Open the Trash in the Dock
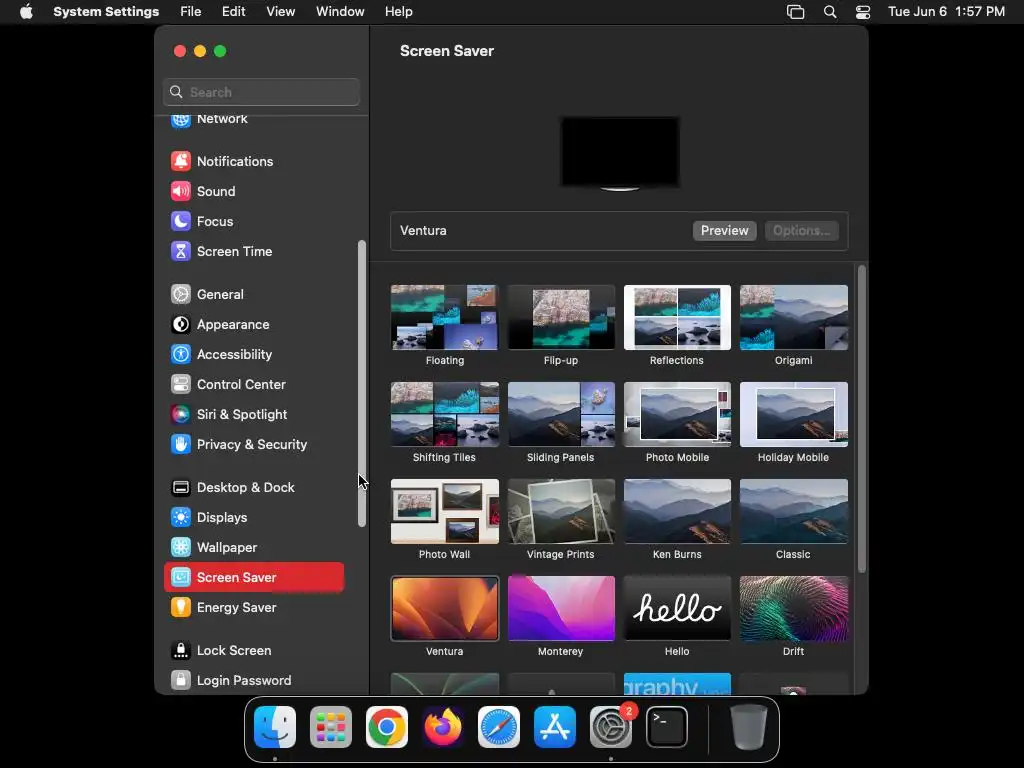 [x=748, y=727]
